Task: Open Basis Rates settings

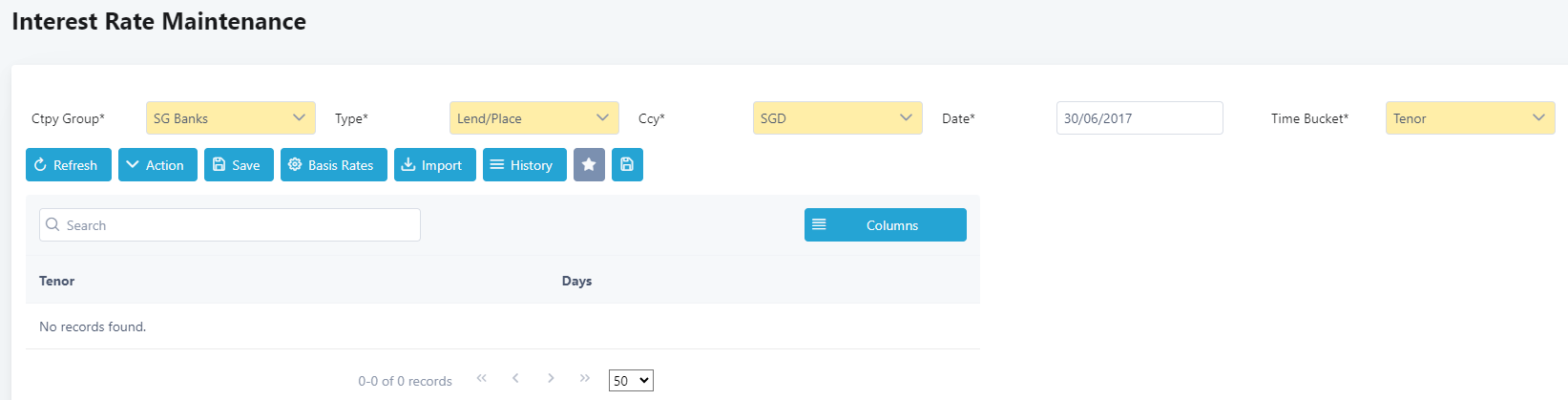Action: click(333, 165)
